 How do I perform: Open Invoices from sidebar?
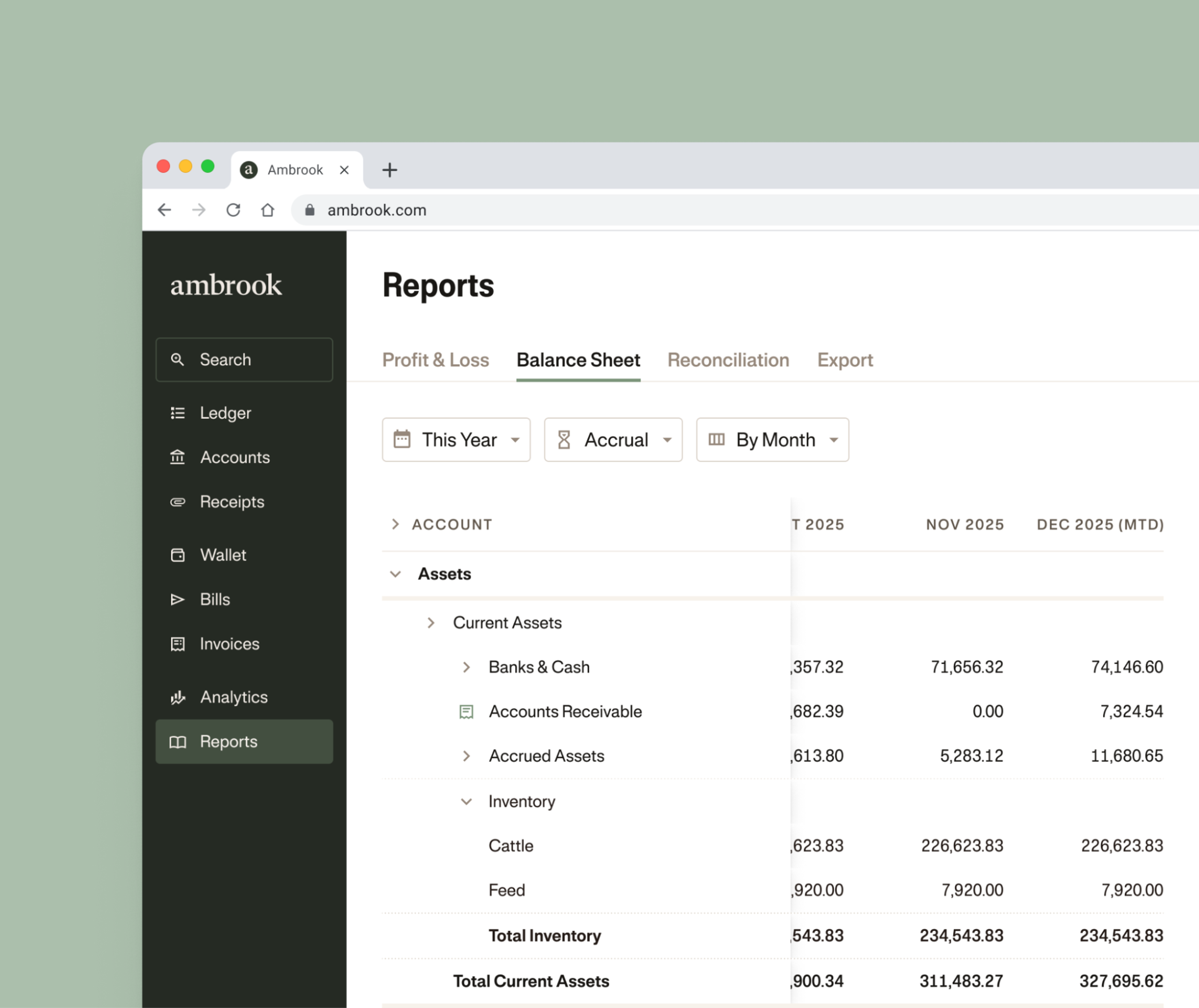[x=229, y=644]
